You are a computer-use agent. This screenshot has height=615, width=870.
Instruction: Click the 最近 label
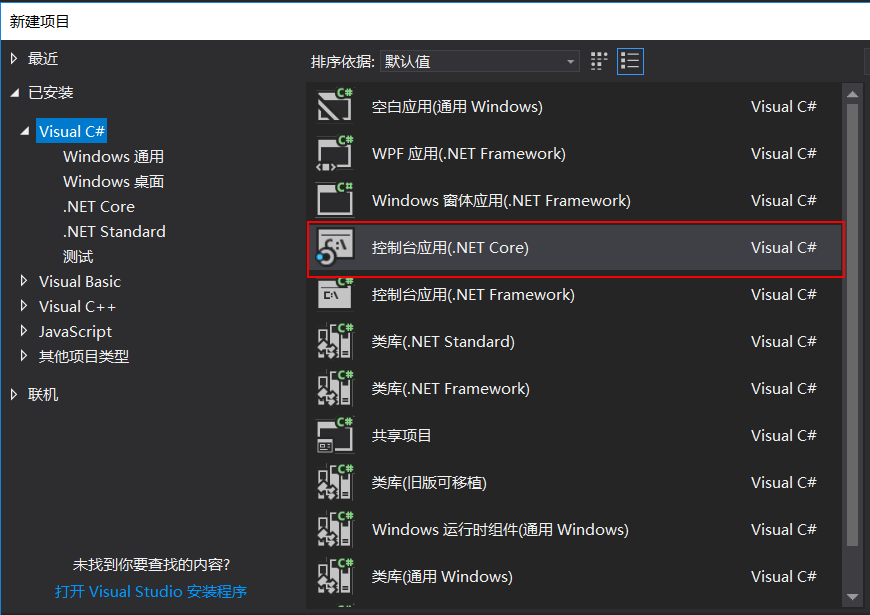pyautogui.click(x=43, y=59)
